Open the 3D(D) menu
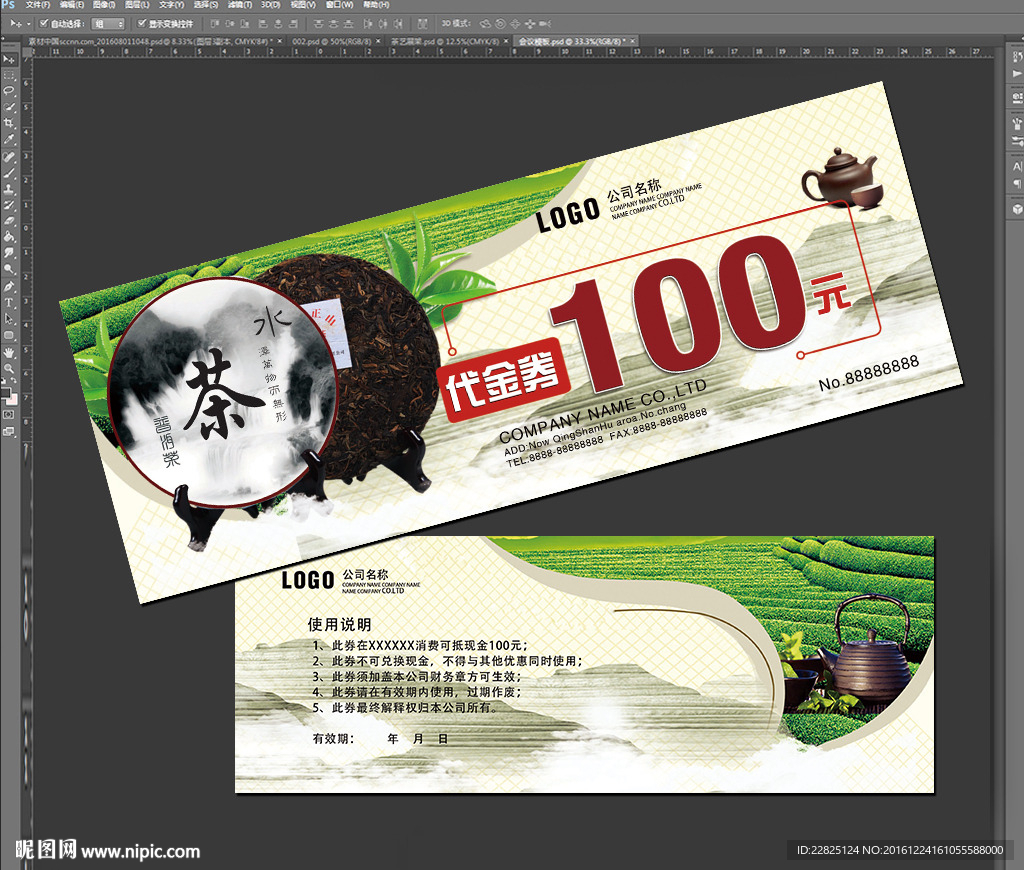 (270, 5)
